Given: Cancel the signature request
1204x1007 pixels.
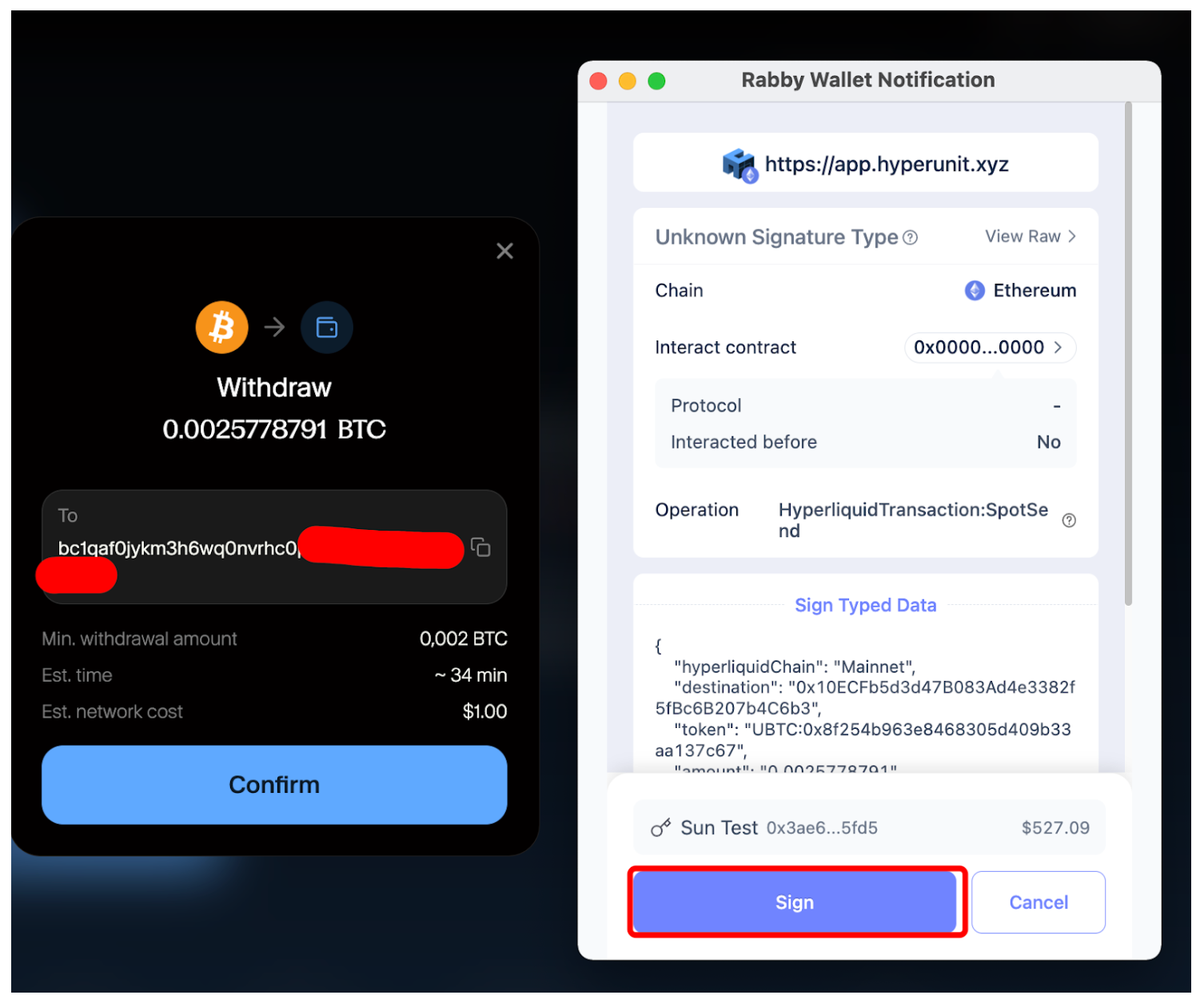Looking at the screenshot, I should tap(1039, 902).
